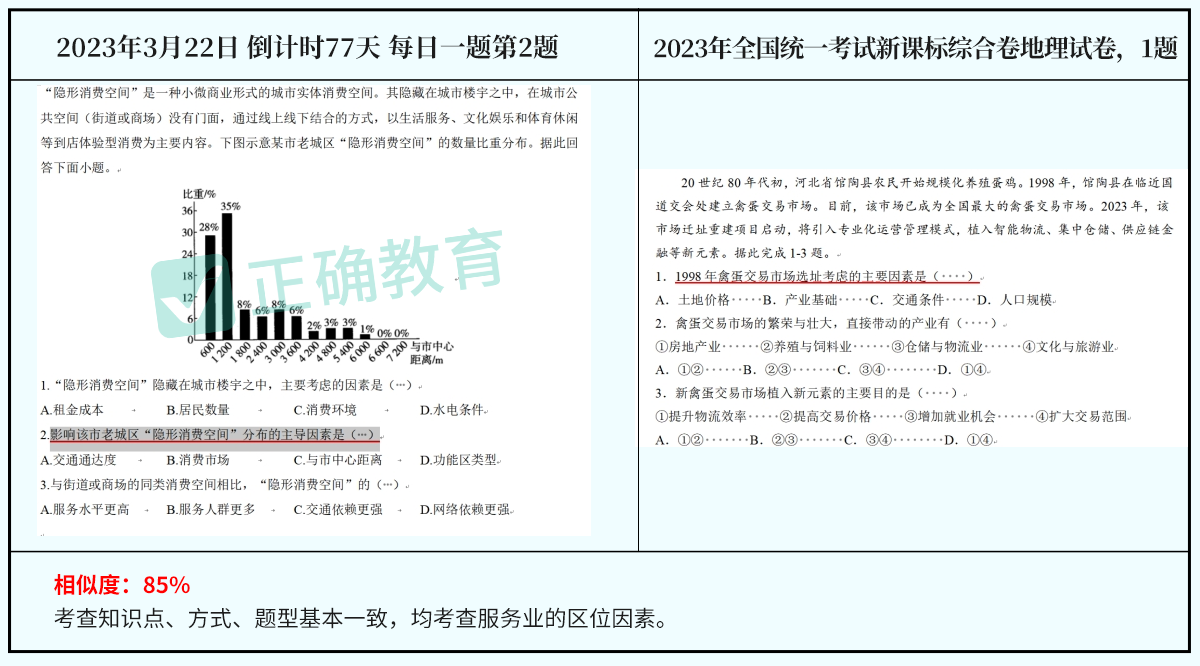The height and width of the screenshot is (666, 1200).
Task: Click the header '2023年全国统一考试新课标综合卷地理试卷，1题'
Action: point(915,49)
